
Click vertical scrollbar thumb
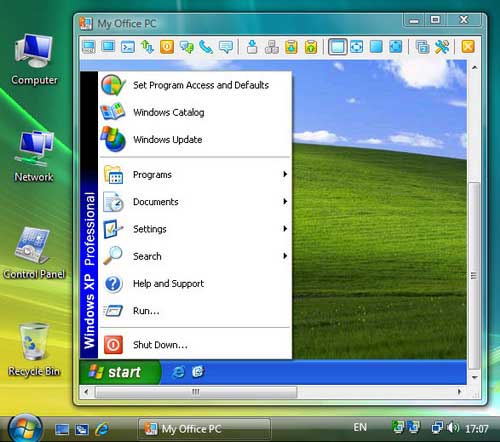[x=474, y=275]
